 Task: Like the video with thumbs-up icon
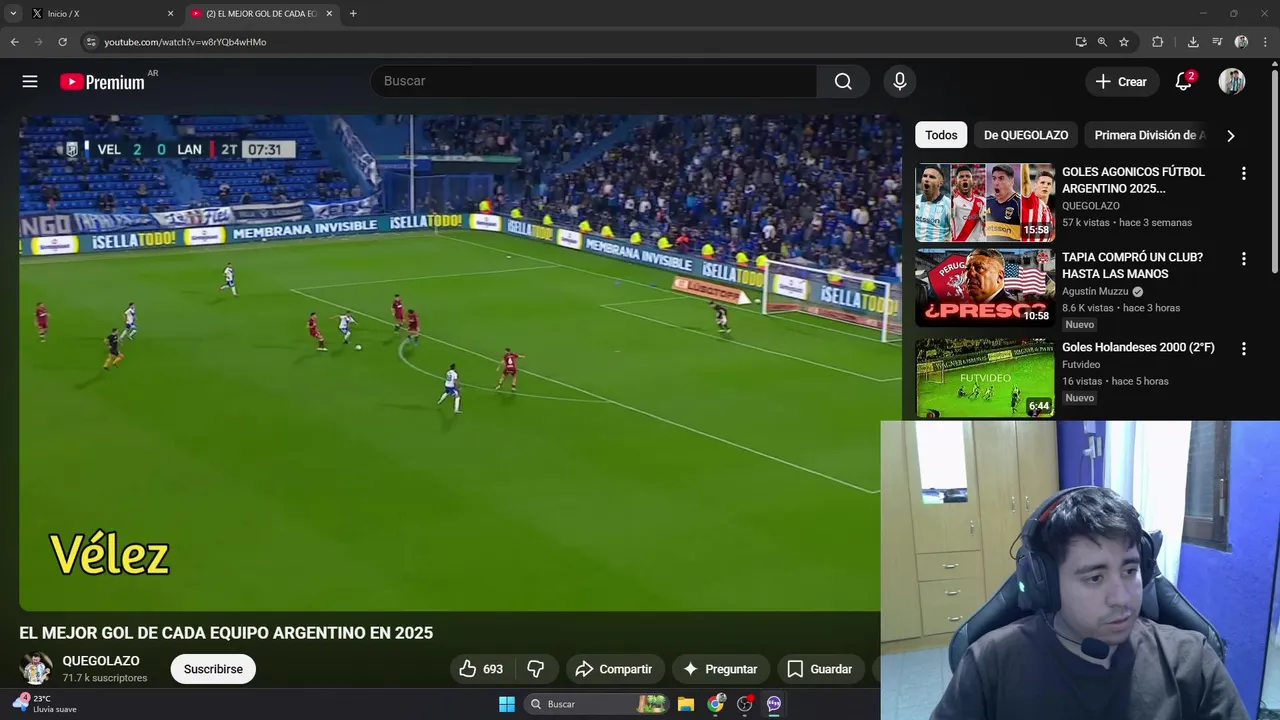[481, 669]
